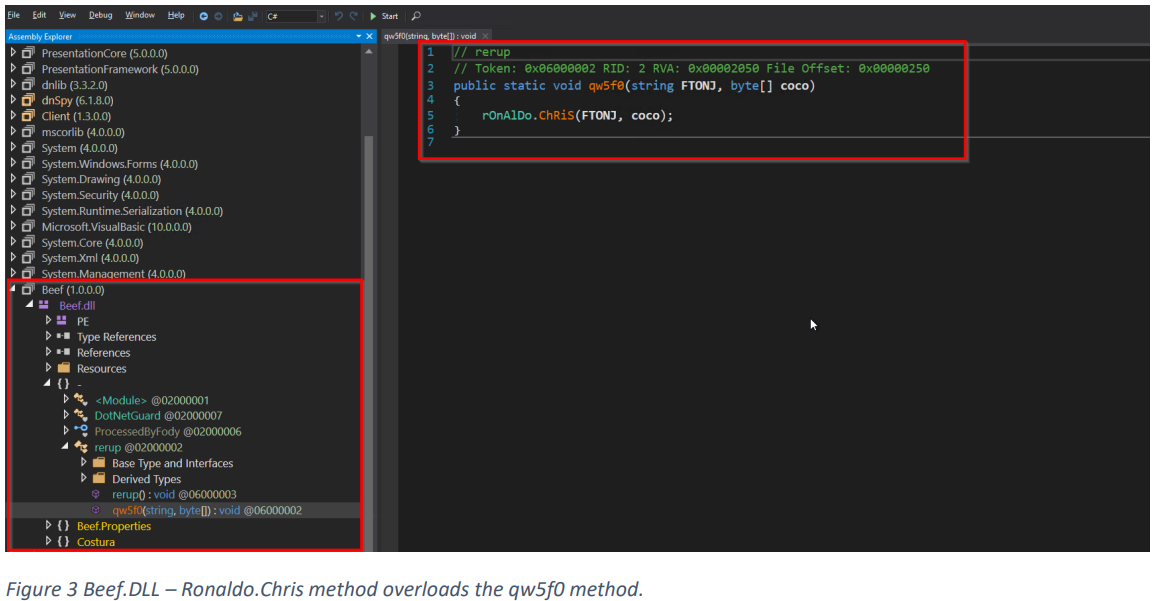Click the PE node icon

[x=62, y=321]
